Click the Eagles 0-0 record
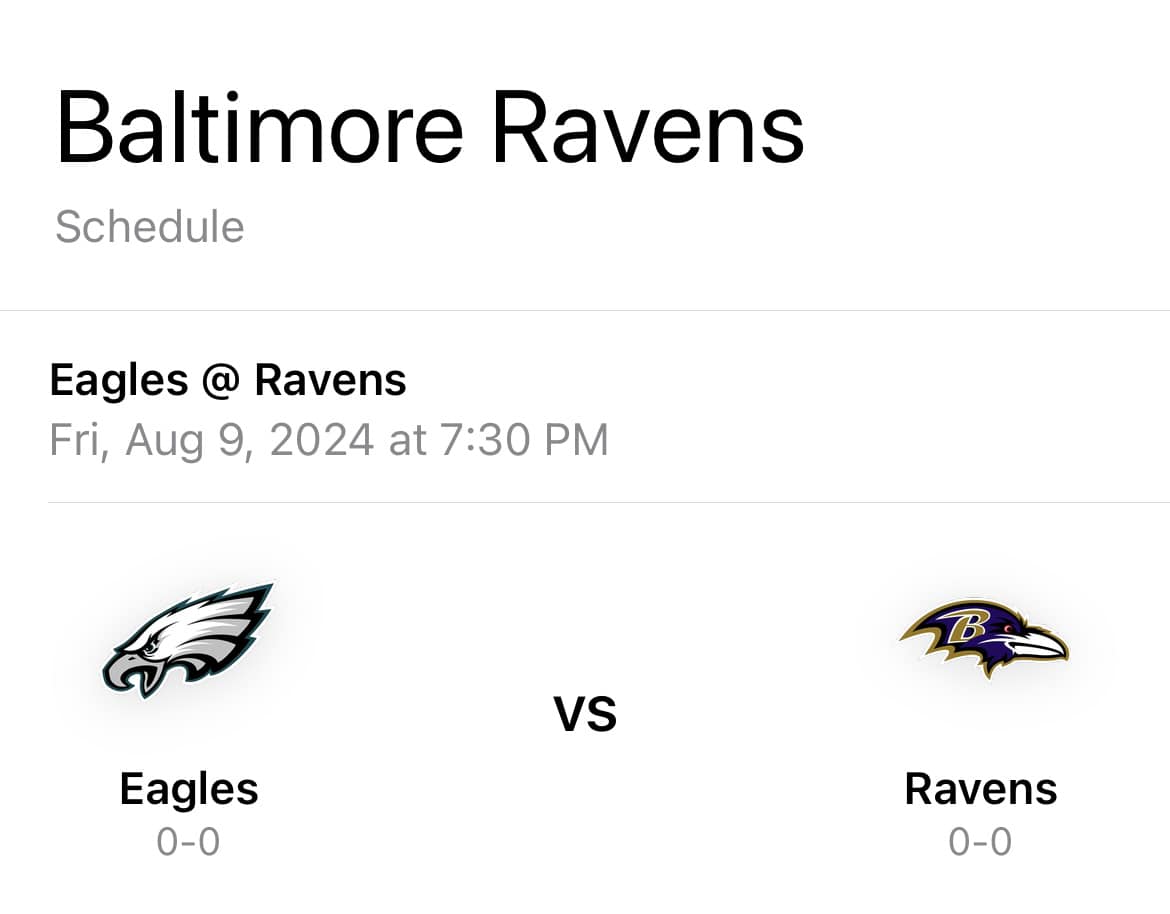1170x914 pixels. coord(188,842)
